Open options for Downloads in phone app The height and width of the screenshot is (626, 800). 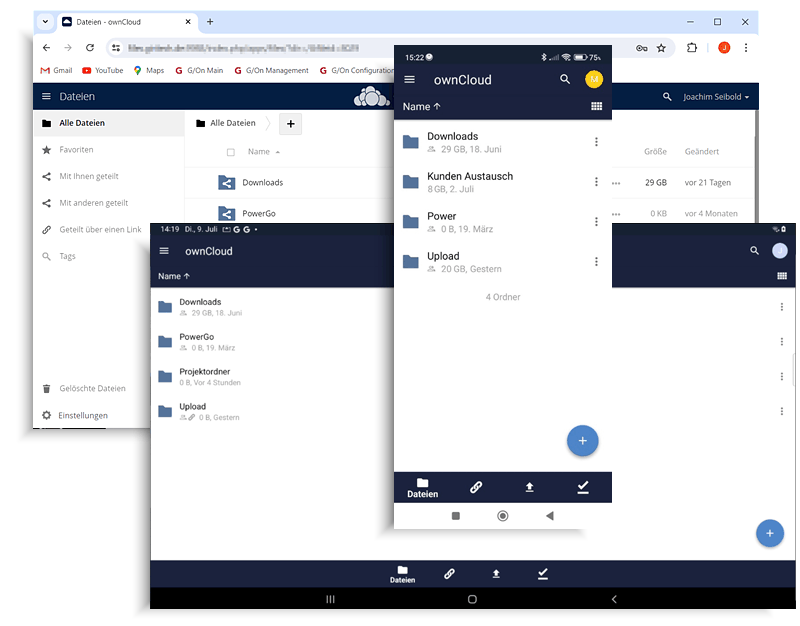(596, 142)
